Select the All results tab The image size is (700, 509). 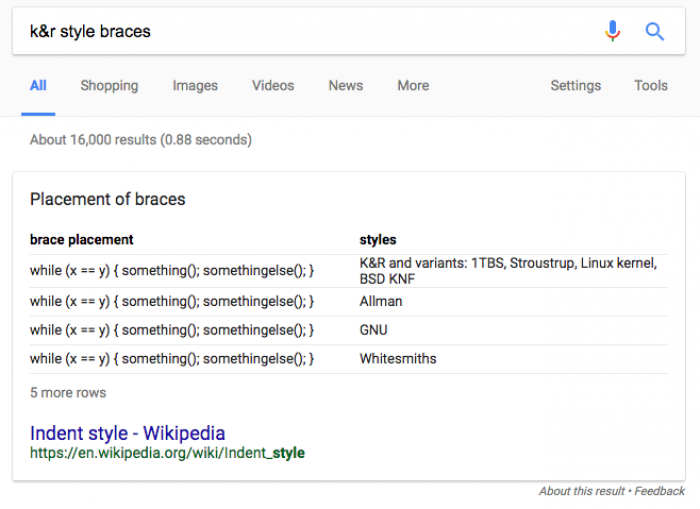point(38,85)
